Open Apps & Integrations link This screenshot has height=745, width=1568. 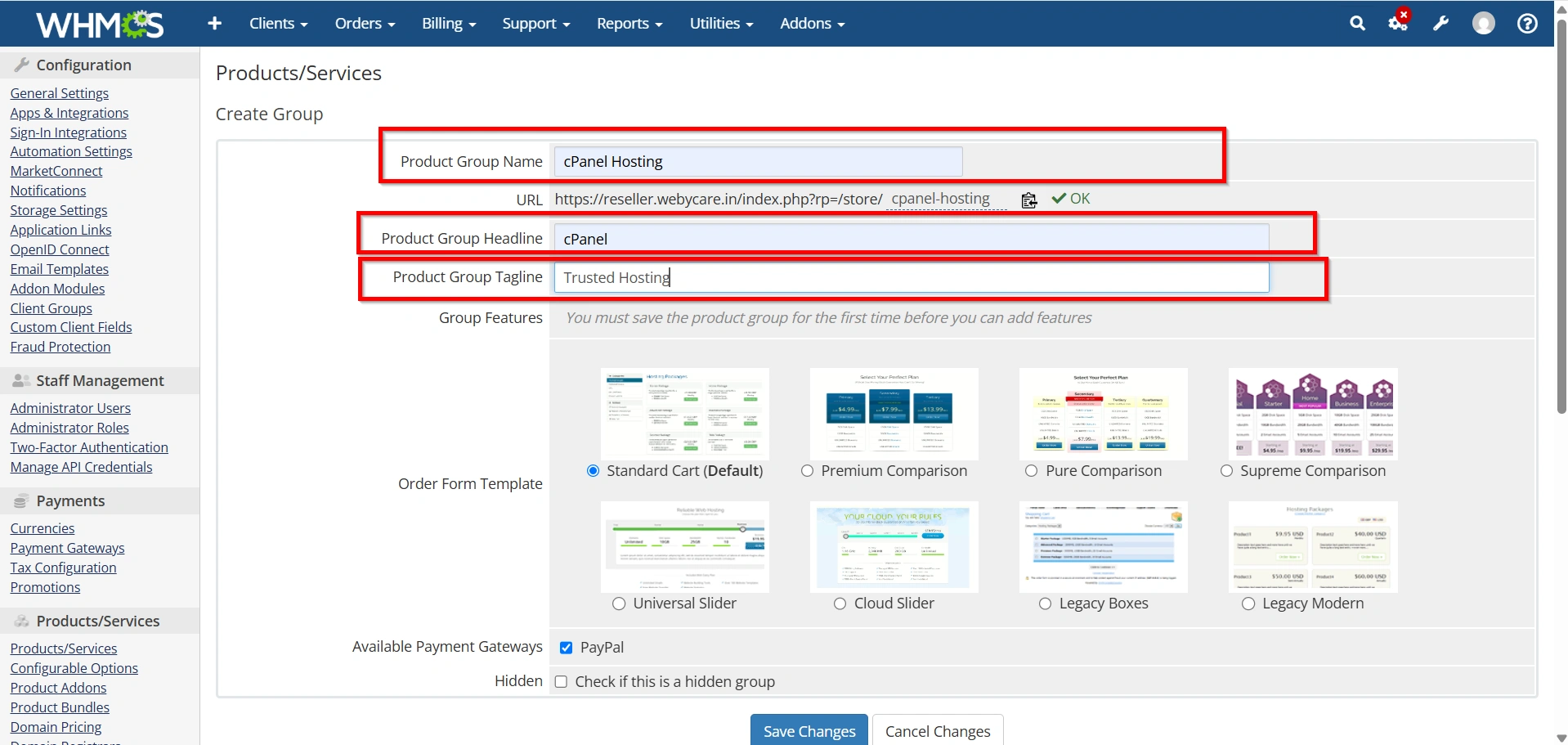[x=69, y=113]
